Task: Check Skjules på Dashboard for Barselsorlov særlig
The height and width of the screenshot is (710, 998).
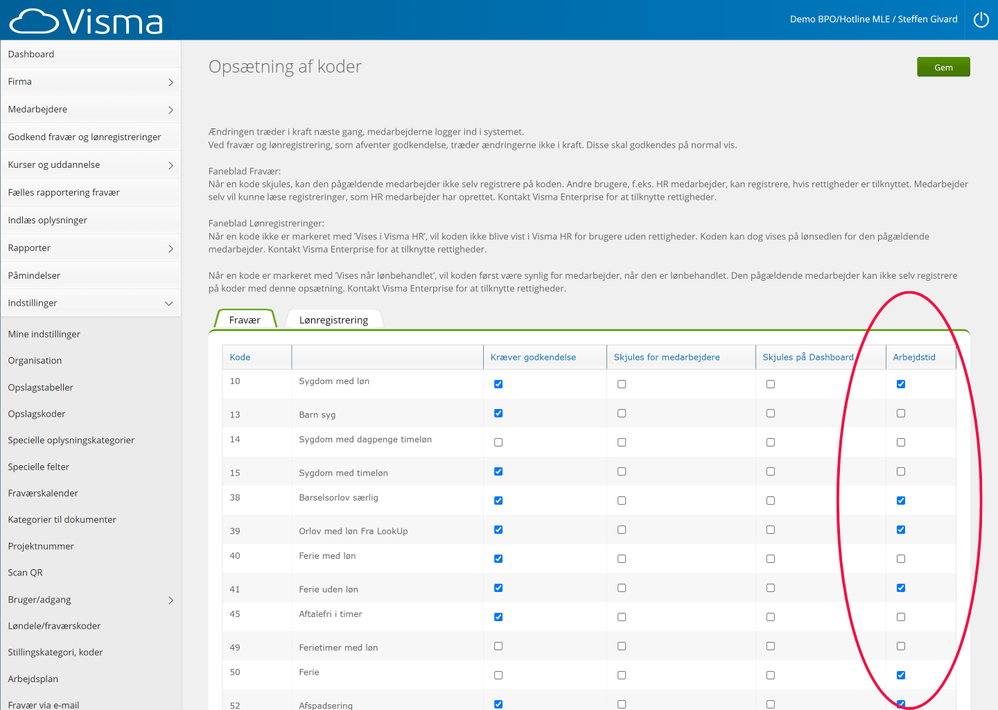Action: pyautogui.click(x=771, y=501)
